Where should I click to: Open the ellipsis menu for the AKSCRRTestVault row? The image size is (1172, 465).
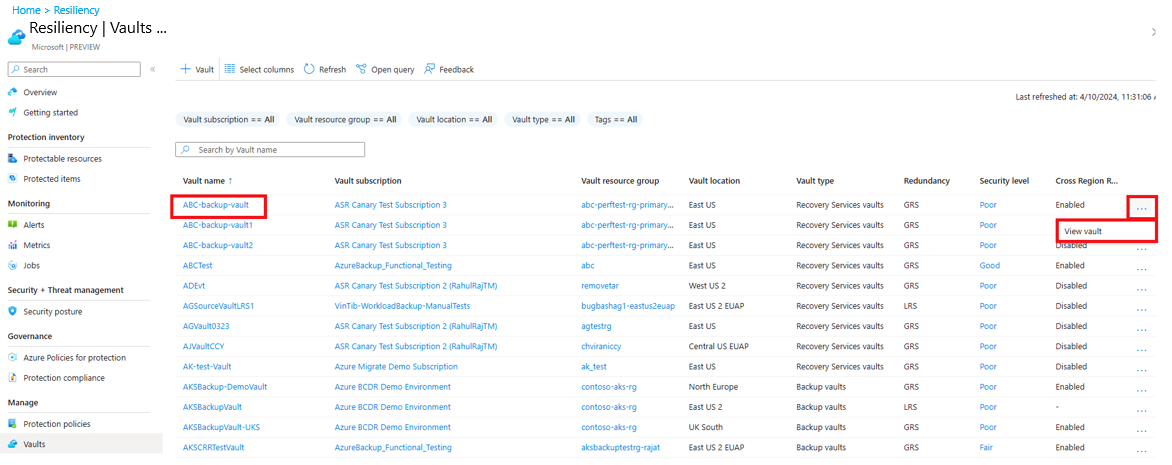pyautogui.click(x=1141, y=450)
